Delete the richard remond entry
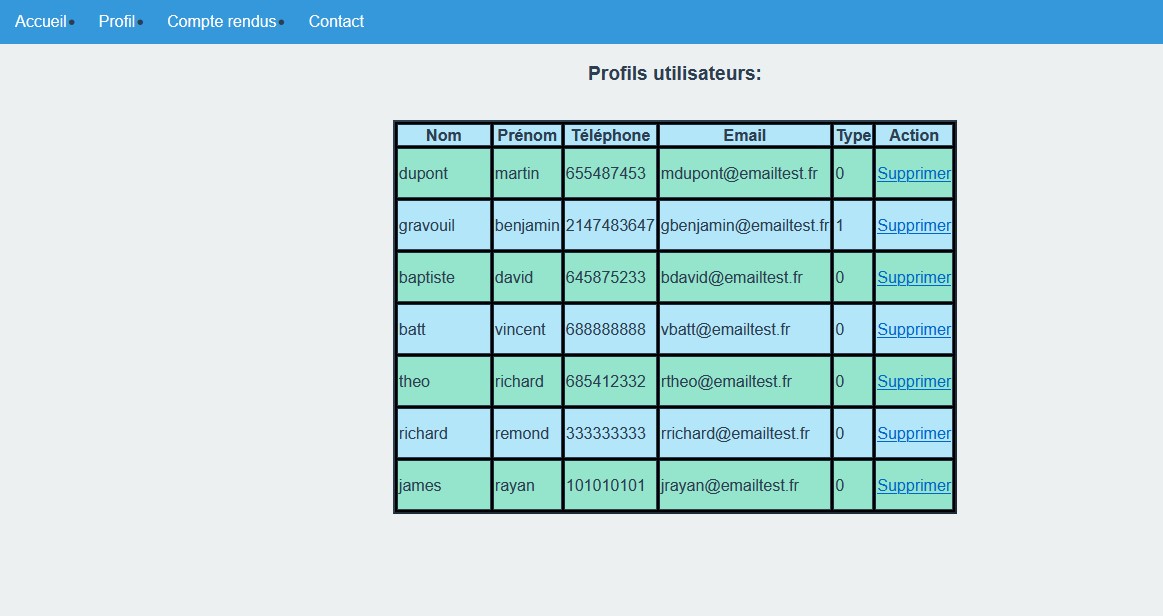The image size is (1163, 616). click(x=913, y=434)
